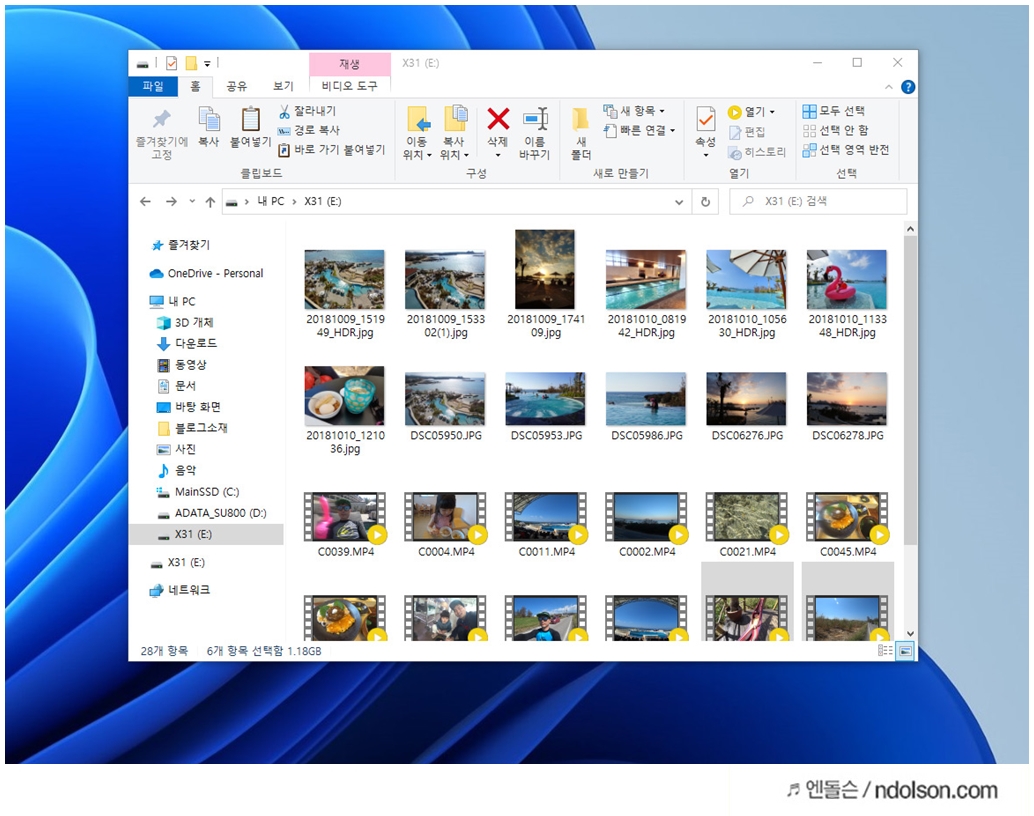Click 선택 안 함 (Select none)
Viewport: 1034px width, 816px height.
pyautogui.click(x=835, y=130)
